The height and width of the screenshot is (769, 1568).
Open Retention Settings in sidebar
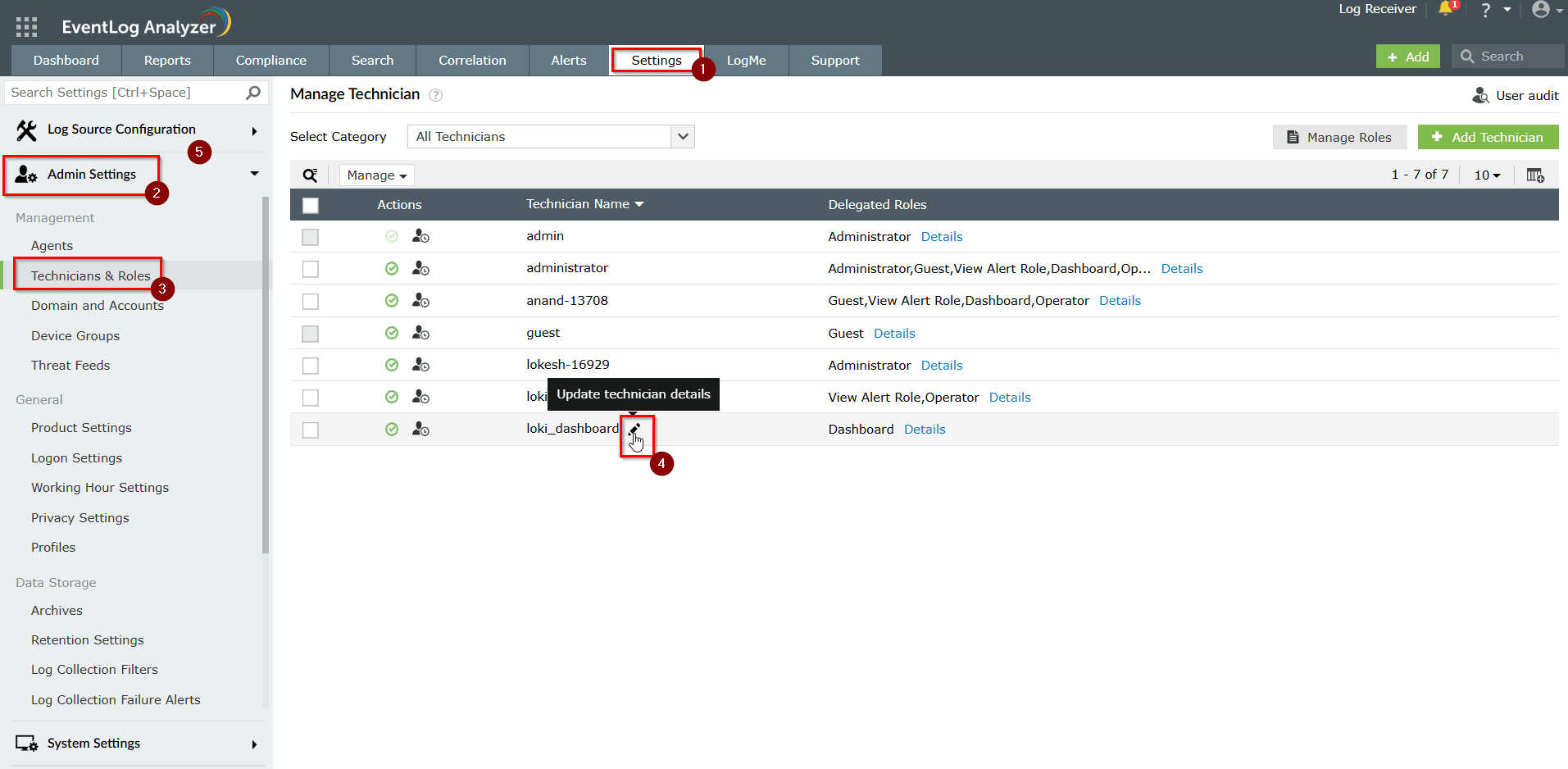[88, 639]
